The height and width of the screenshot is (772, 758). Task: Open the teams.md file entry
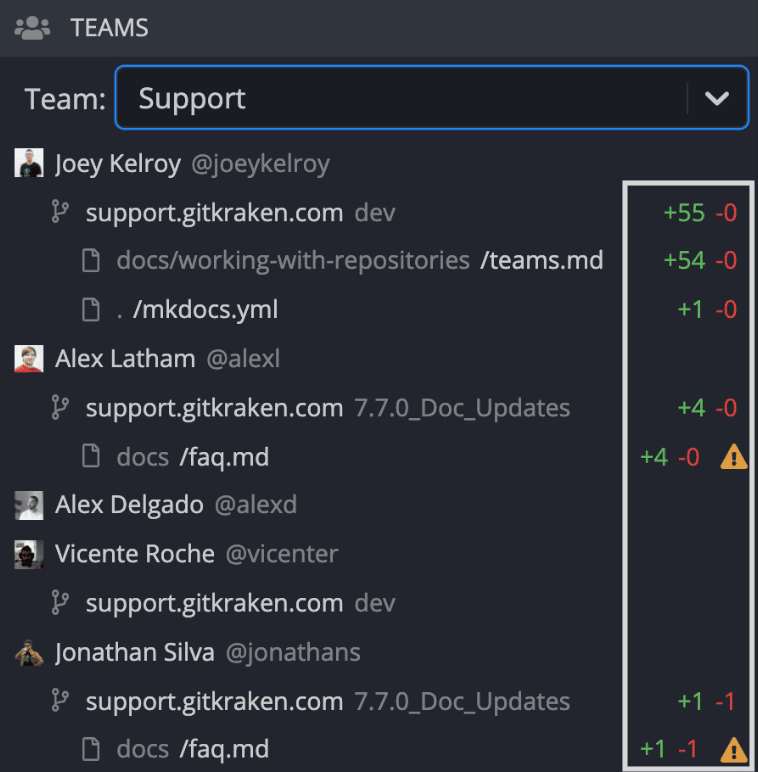[x=541, y=261]
